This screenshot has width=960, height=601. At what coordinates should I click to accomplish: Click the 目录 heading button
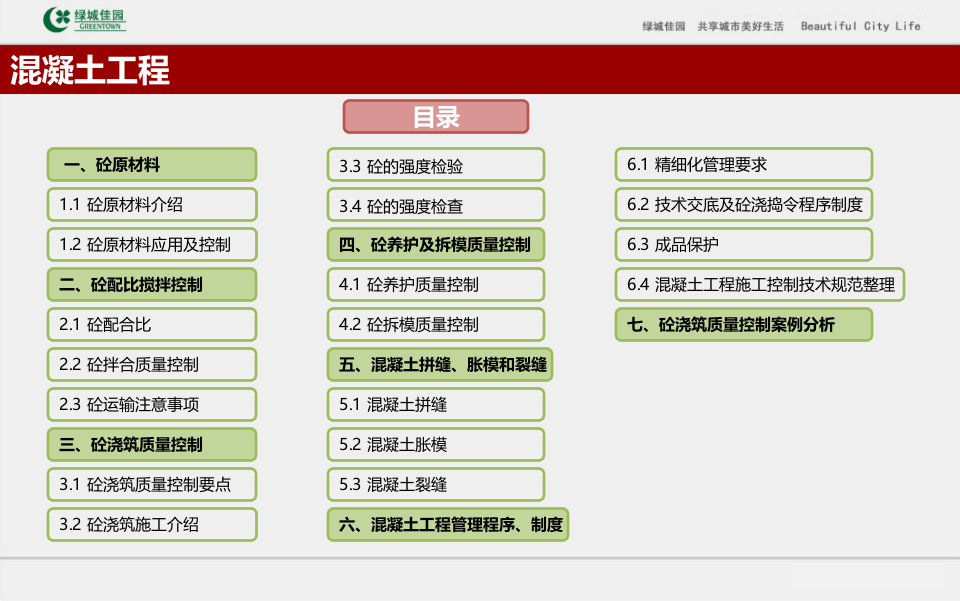436,116
